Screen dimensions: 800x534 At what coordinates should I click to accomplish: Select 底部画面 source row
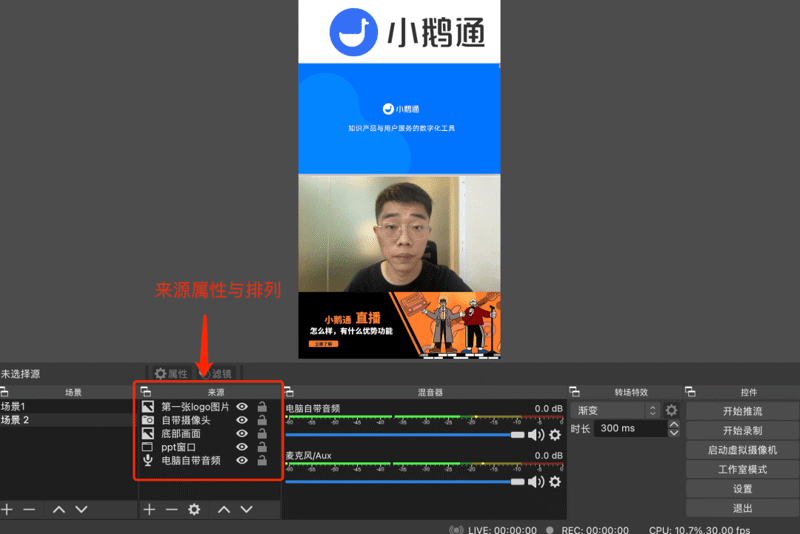pos(209,434)
